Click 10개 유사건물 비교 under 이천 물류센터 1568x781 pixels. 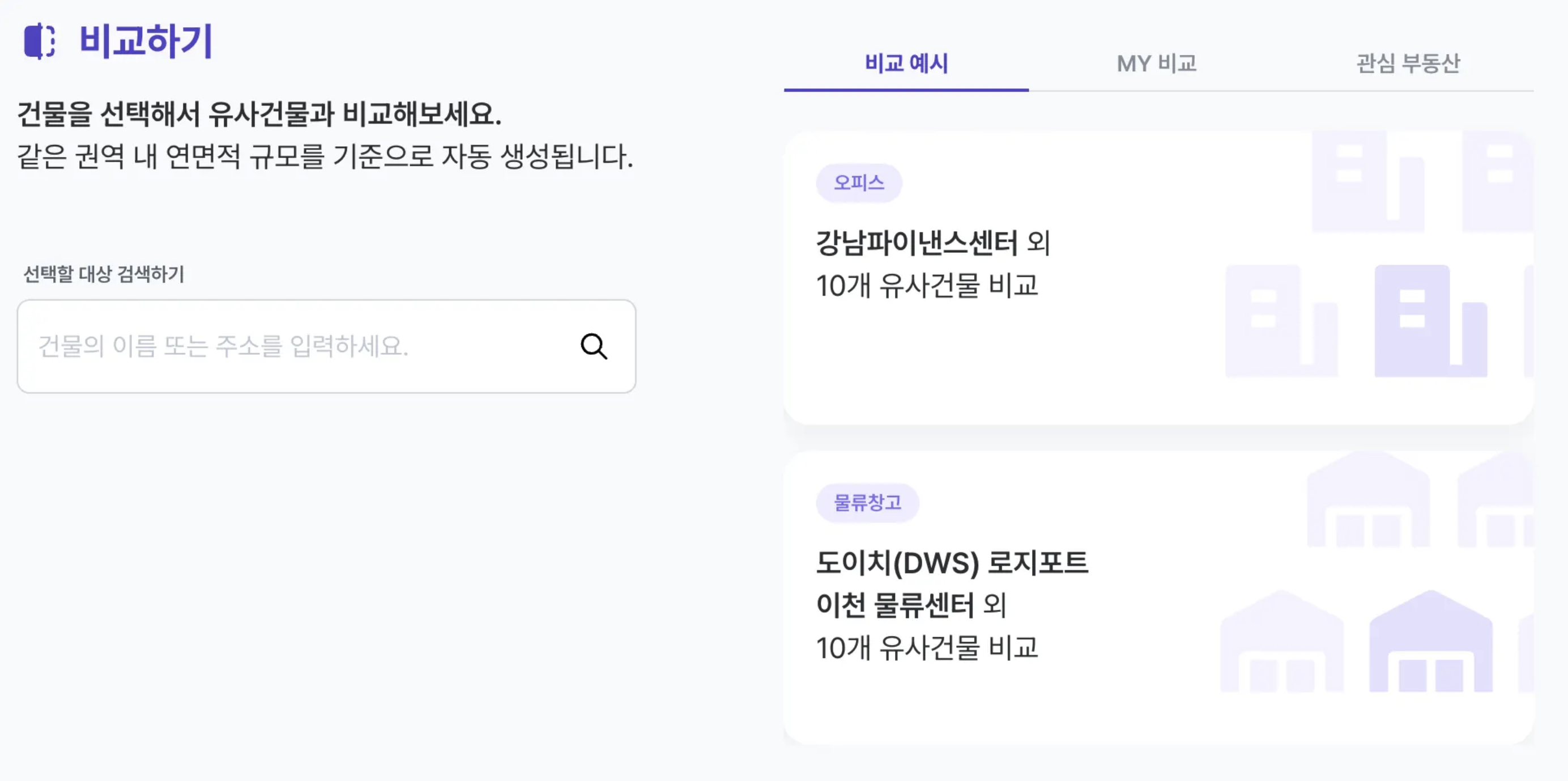coord(926,648)
